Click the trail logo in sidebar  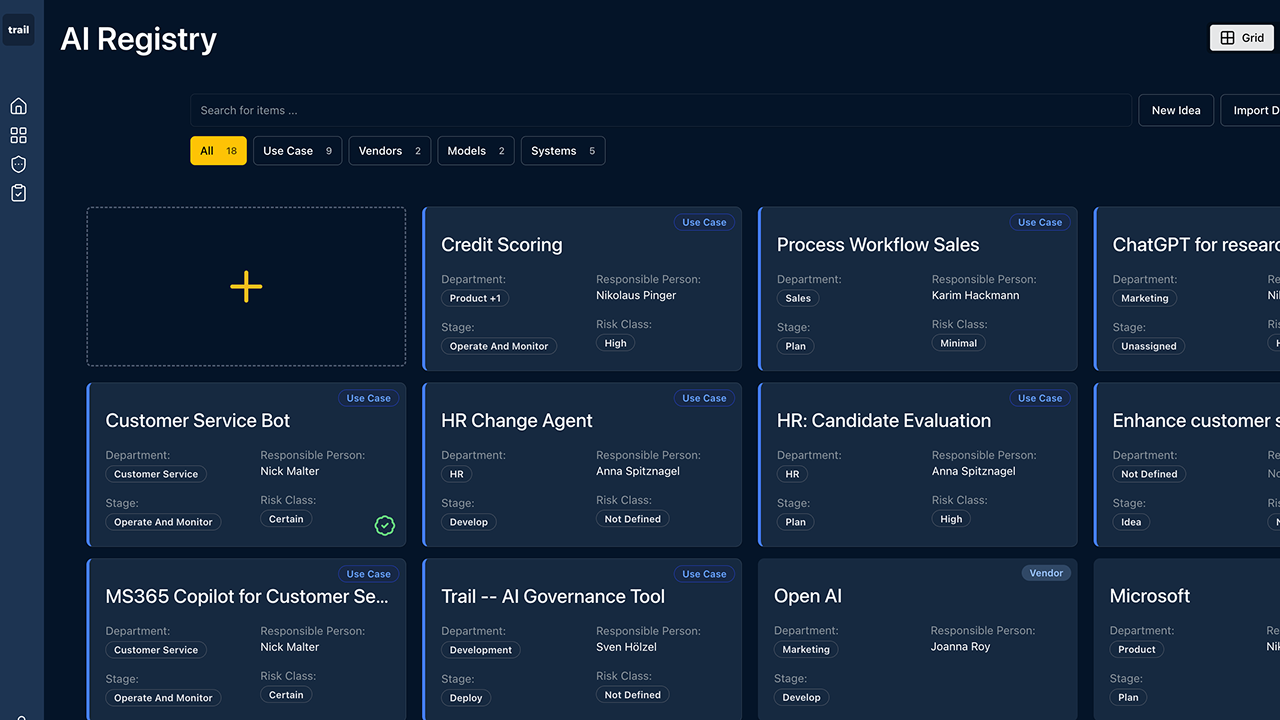pos(19,30)
